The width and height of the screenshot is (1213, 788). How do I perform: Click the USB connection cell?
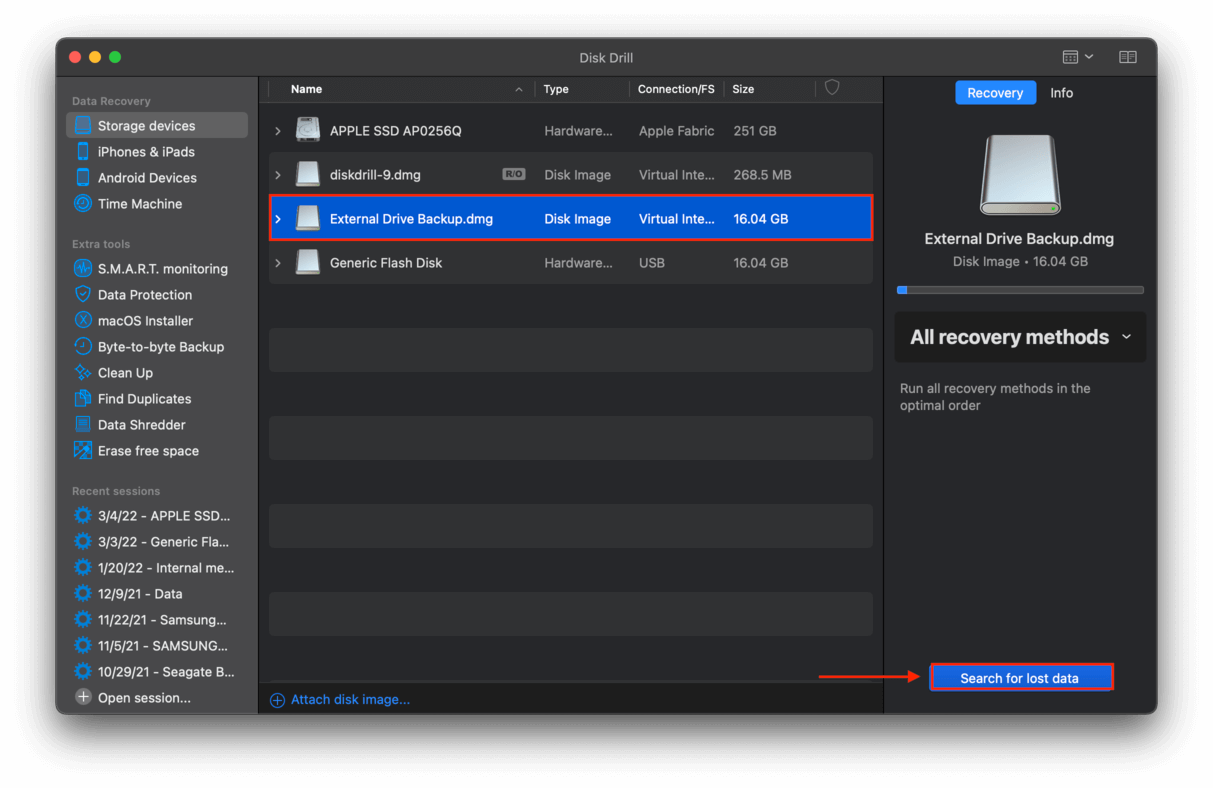click(651, 263)
